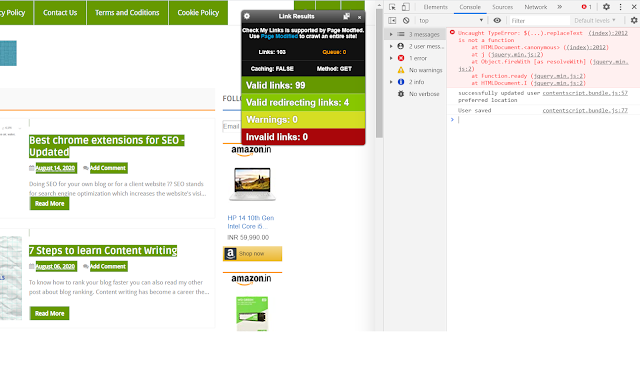The width and height of the screenshot is (640, 373).
Task: Click the Email input field in sidebar
Action: click(232, 126)
